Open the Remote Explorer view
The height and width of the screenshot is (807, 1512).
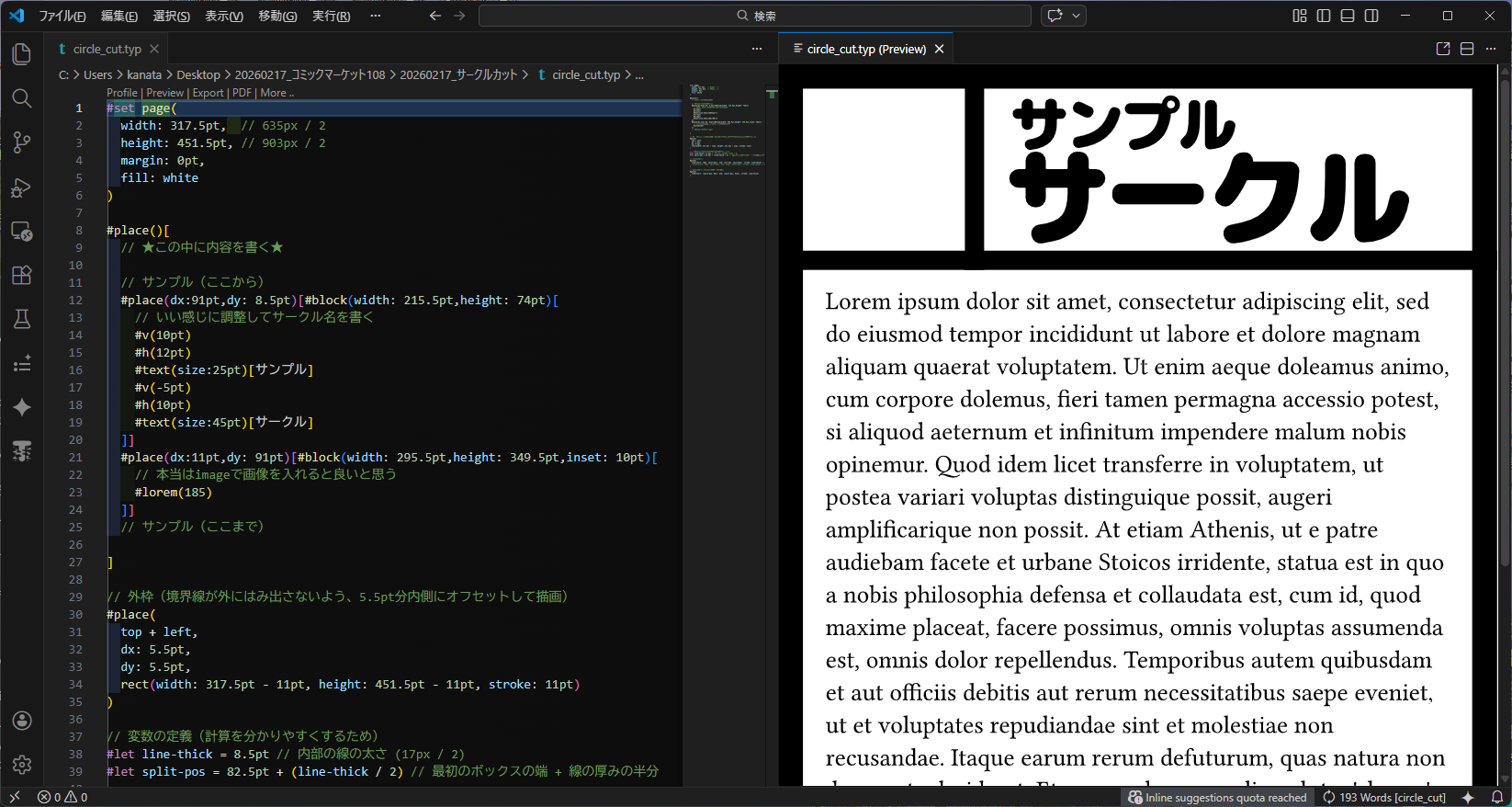[x=22, y=231]
